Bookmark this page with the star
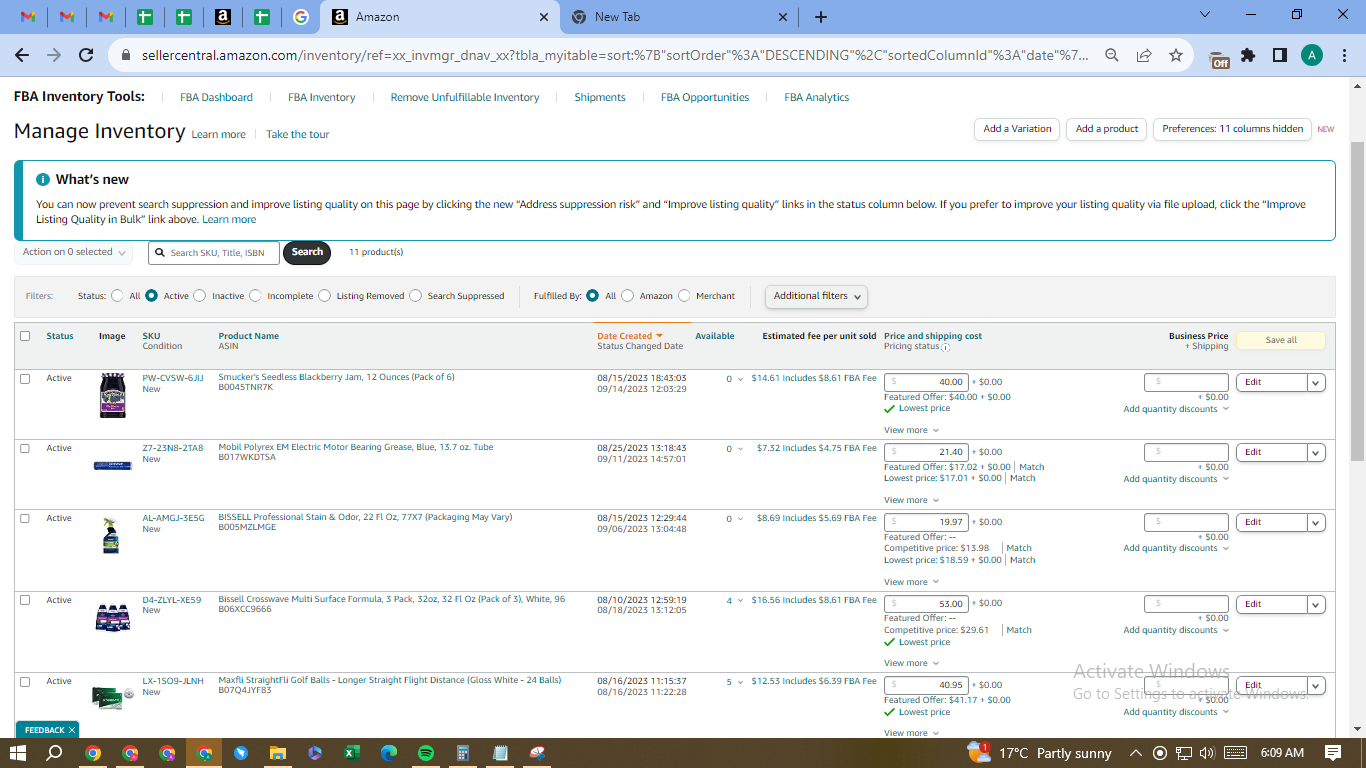This screenshot has width=1366, height=768. coord(1176,55)
